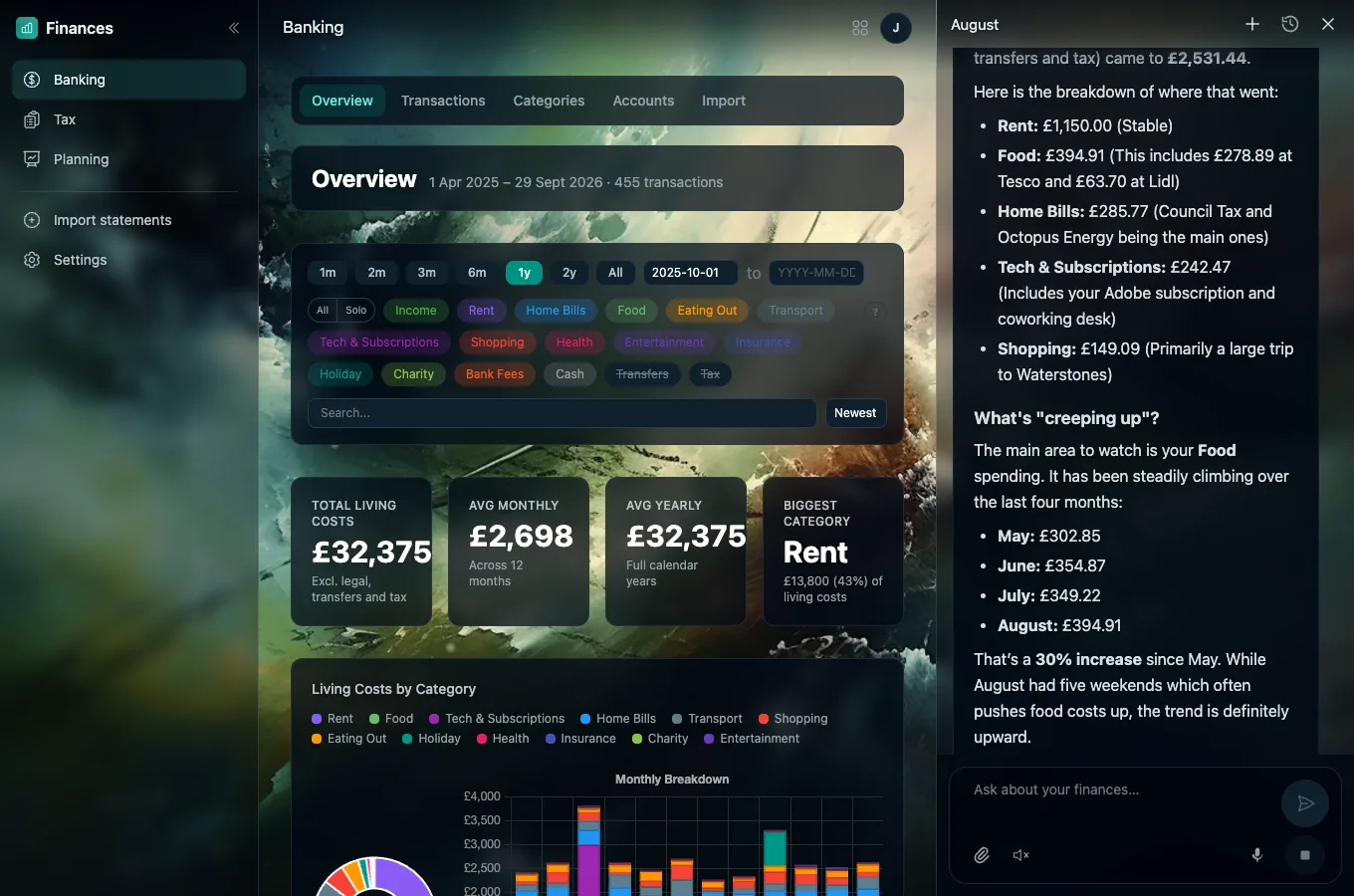Click the end date YYYY-MM-DD field
This screenshot has width=1354, height=896.
(816, 273)
